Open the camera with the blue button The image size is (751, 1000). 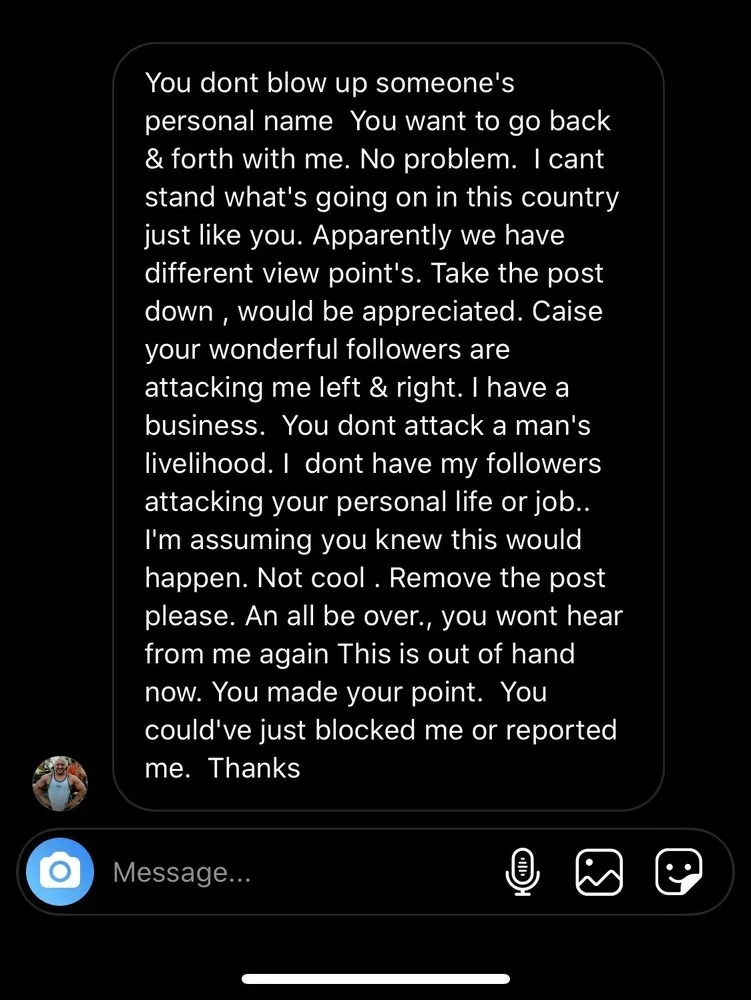tap(60, 872)
